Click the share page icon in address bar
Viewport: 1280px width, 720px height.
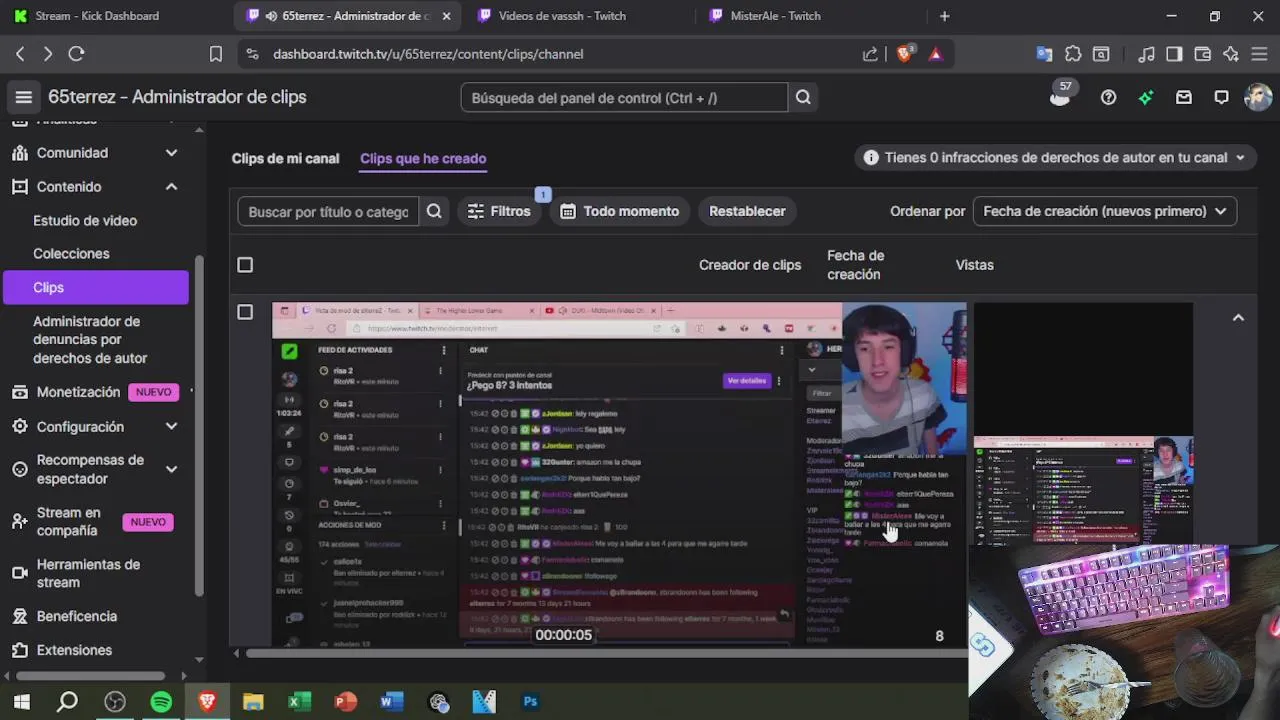coord(870,54)
